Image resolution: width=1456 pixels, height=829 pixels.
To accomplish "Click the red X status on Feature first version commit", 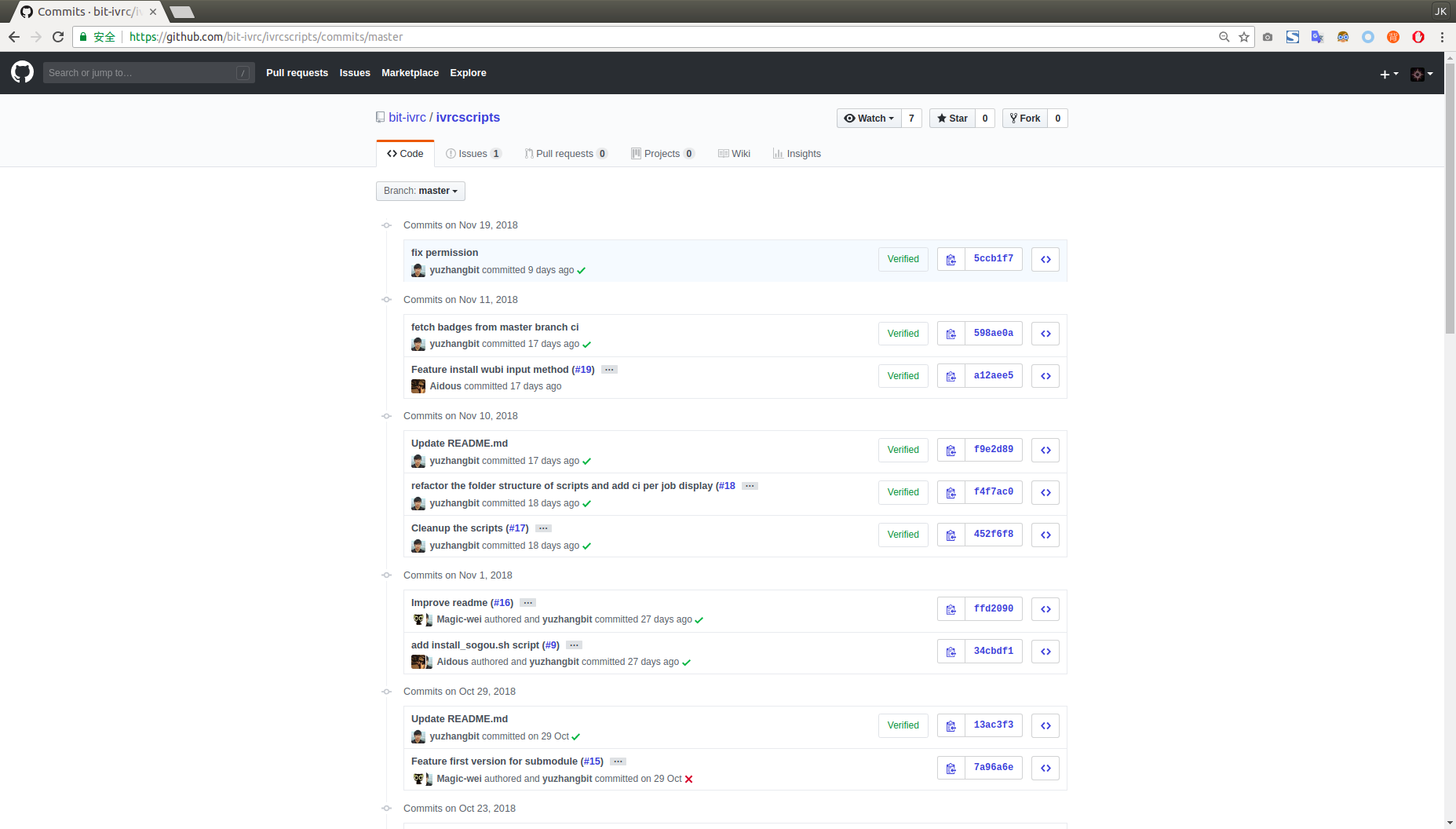I will [689, 779].
